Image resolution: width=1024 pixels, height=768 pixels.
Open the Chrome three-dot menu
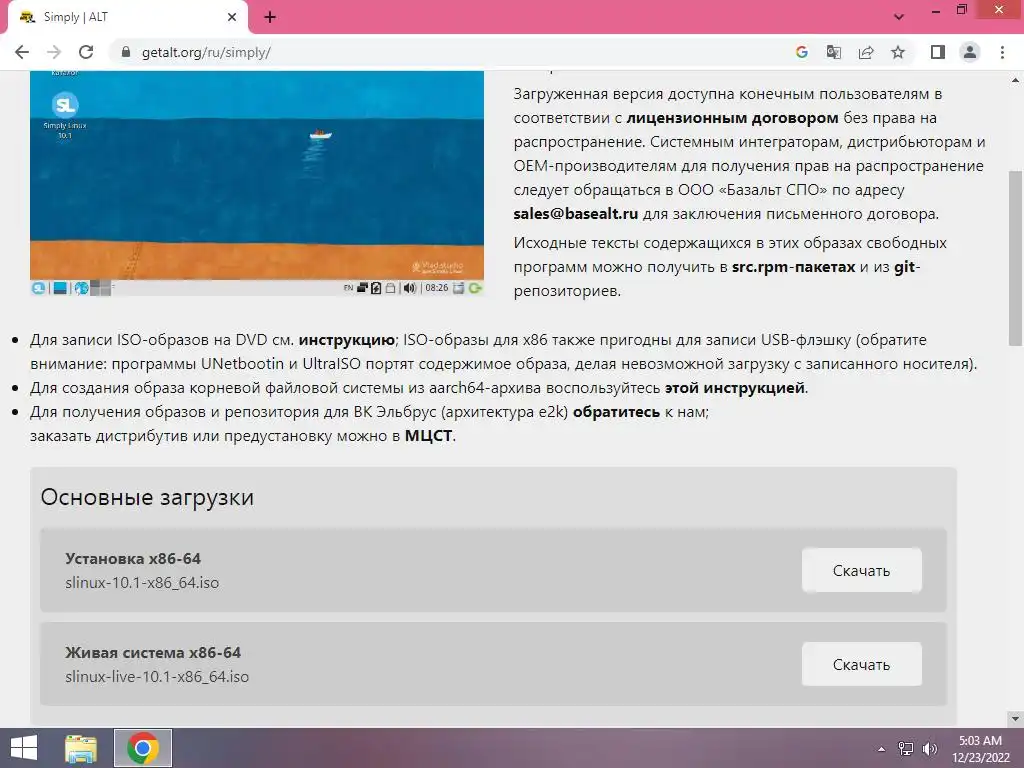[x=1002, y=52]
